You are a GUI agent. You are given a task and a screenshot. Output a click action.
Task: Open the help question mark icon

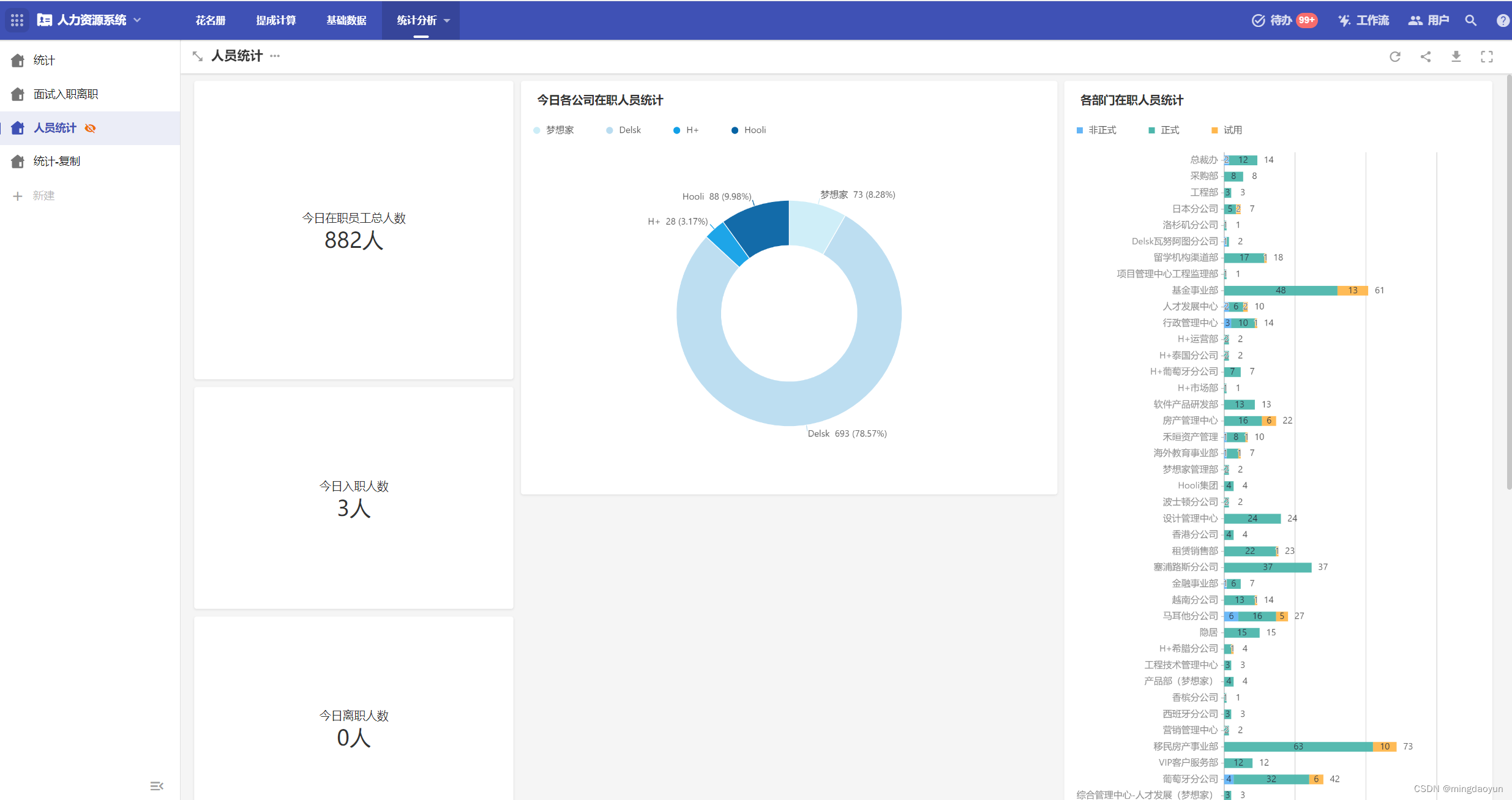1503,20
